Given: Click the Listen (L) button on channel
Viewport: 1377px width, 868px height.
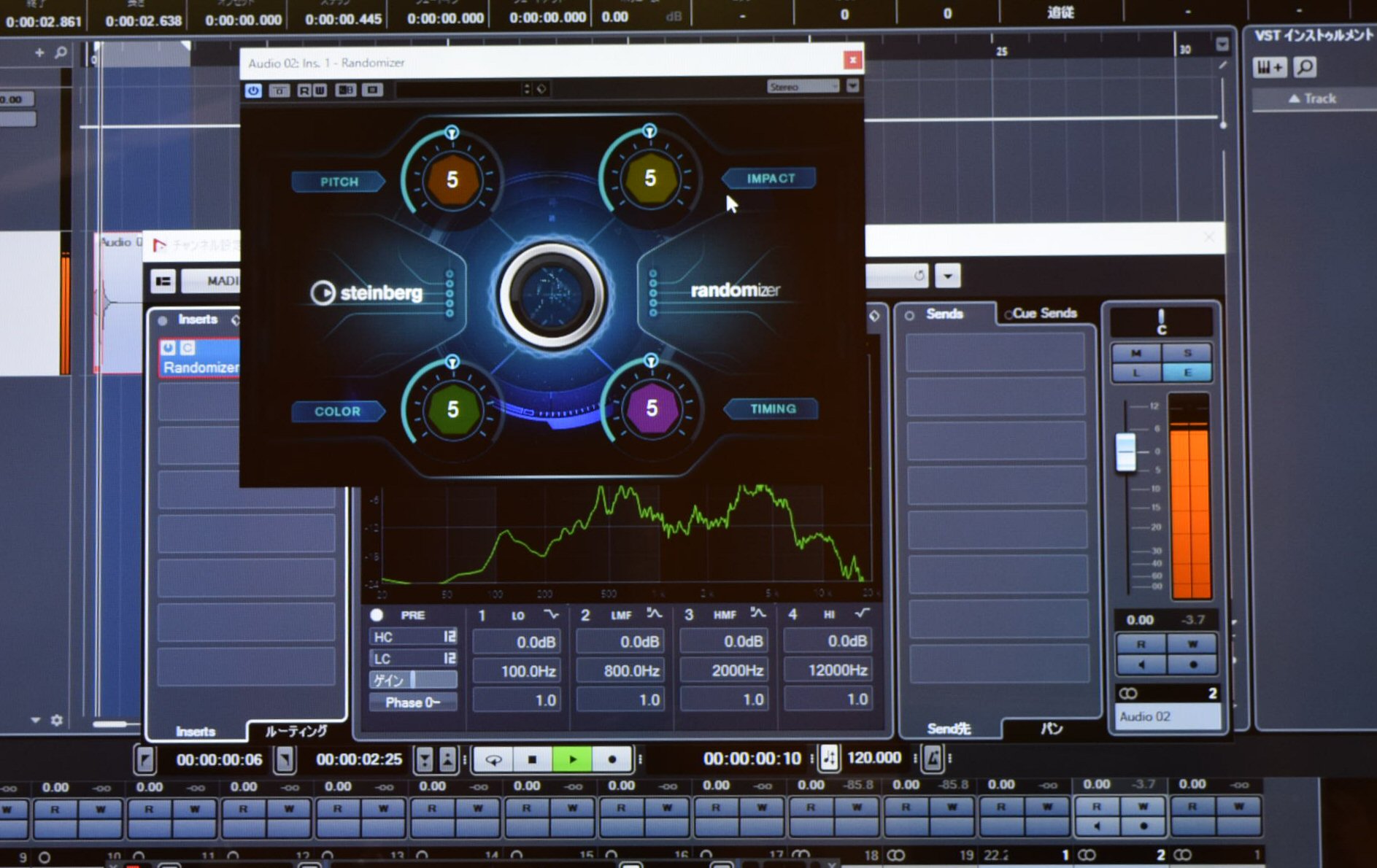Looking at the screenshot, I should [x=1136, y=373].
